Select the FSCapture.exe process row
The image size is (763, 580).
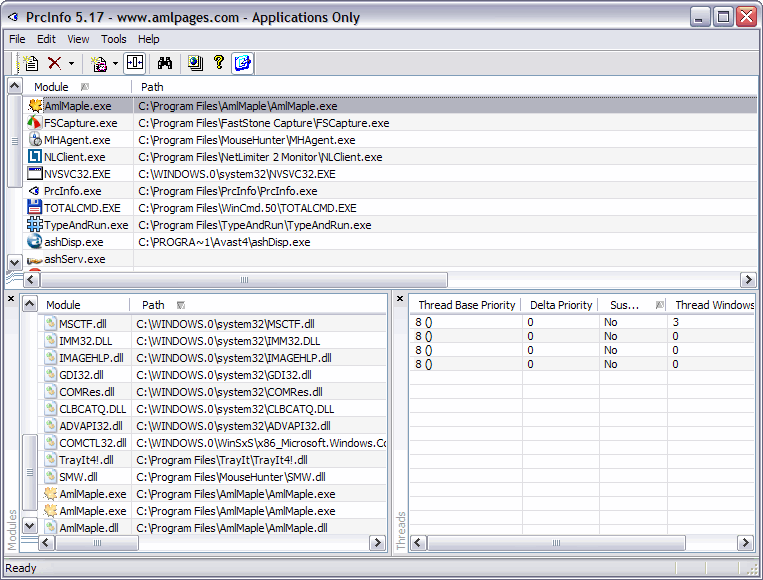point(80,123)
